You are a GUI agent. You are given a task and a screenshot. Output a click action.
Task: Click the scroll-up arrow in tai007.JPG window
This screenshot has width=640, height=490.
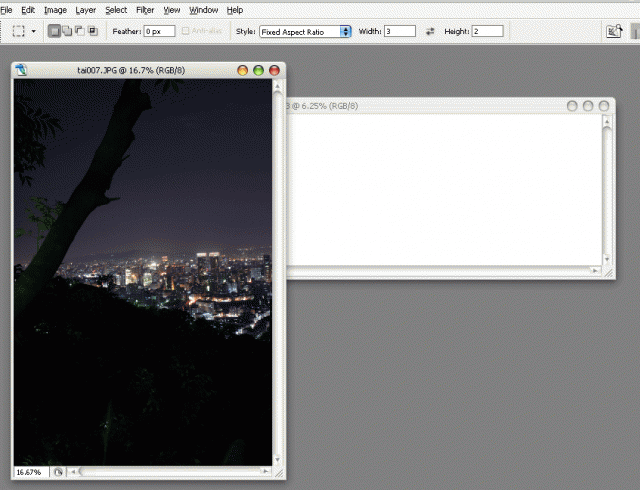(x=278, y=86)
